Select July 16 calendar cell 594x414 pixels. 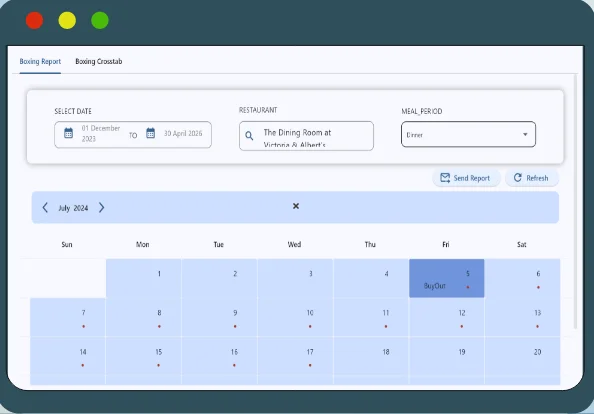click(x=219, y=356)
